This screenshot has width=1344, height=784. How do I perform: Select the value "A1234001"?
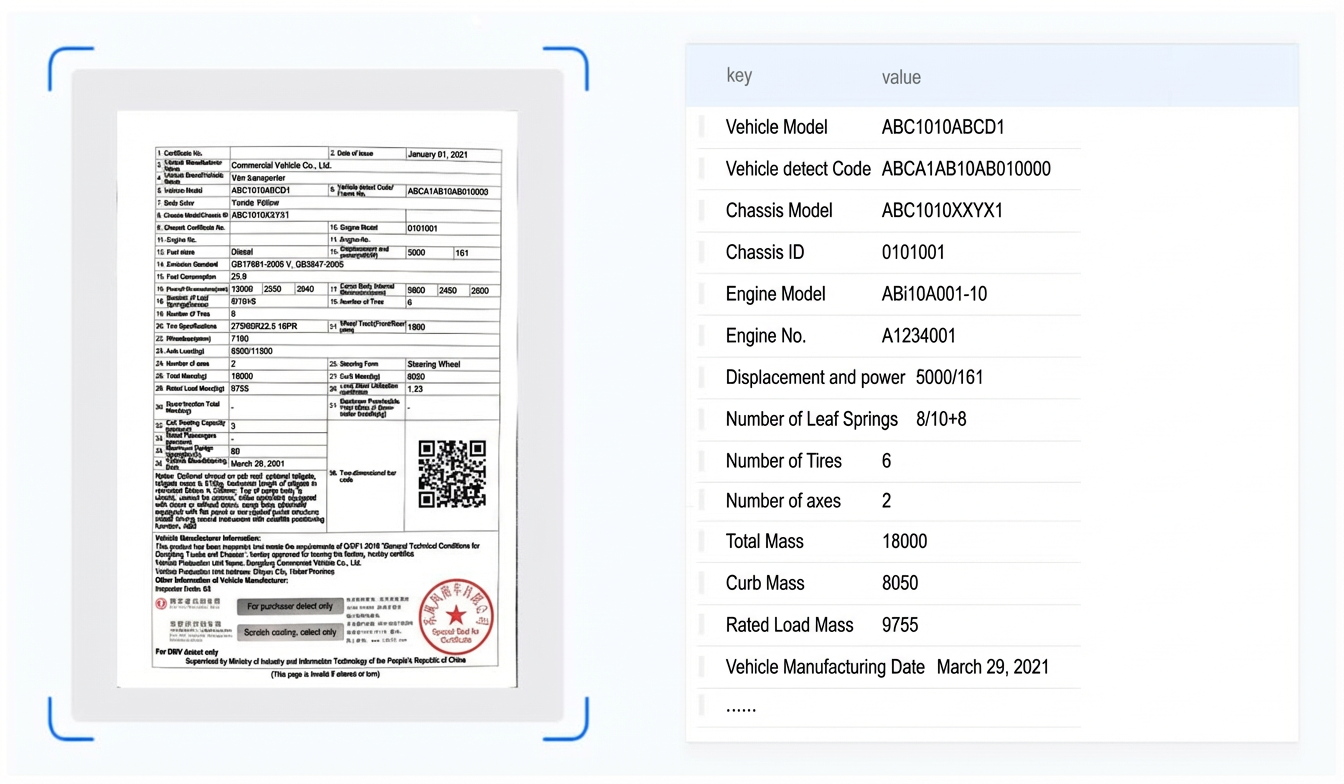pyautogui.click(x=918, y=336)
